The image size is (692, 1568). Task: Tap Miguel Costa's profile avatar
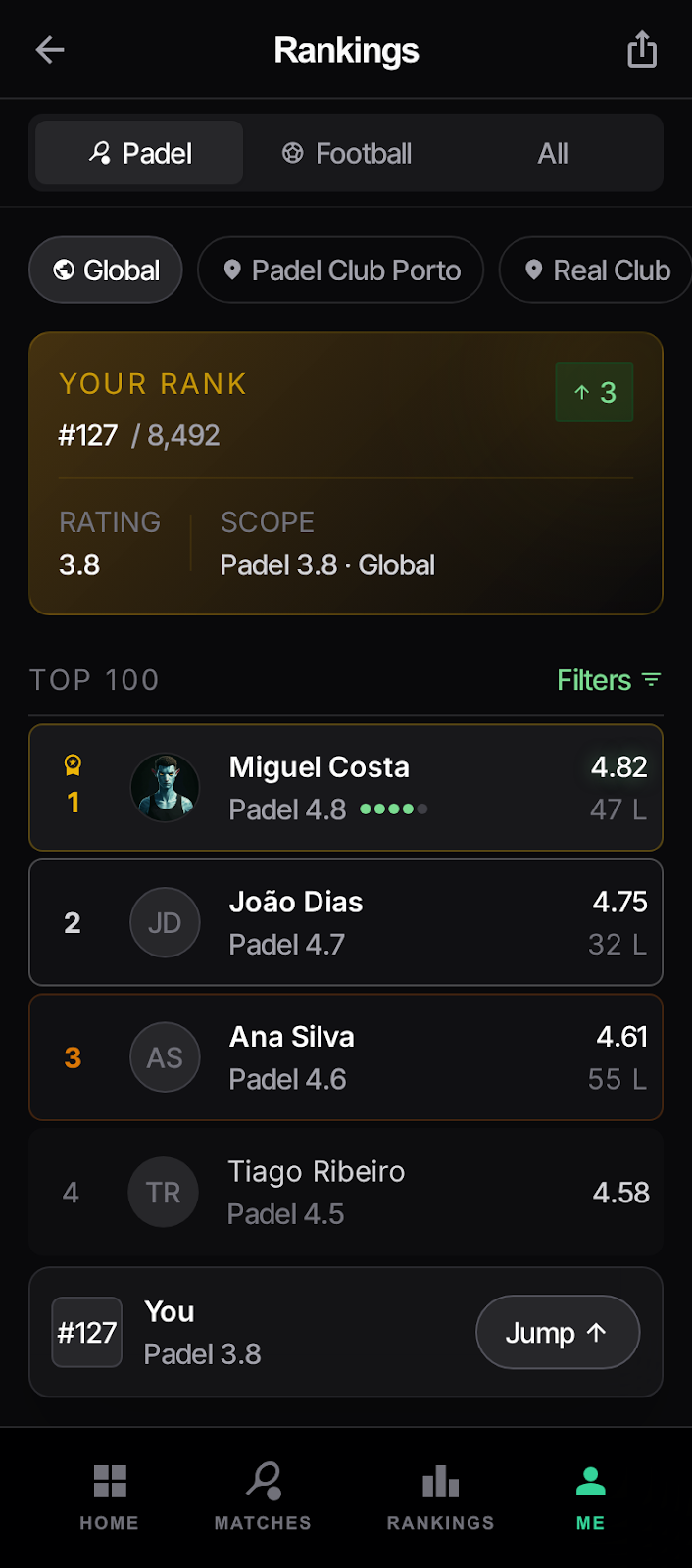(165, 787)
